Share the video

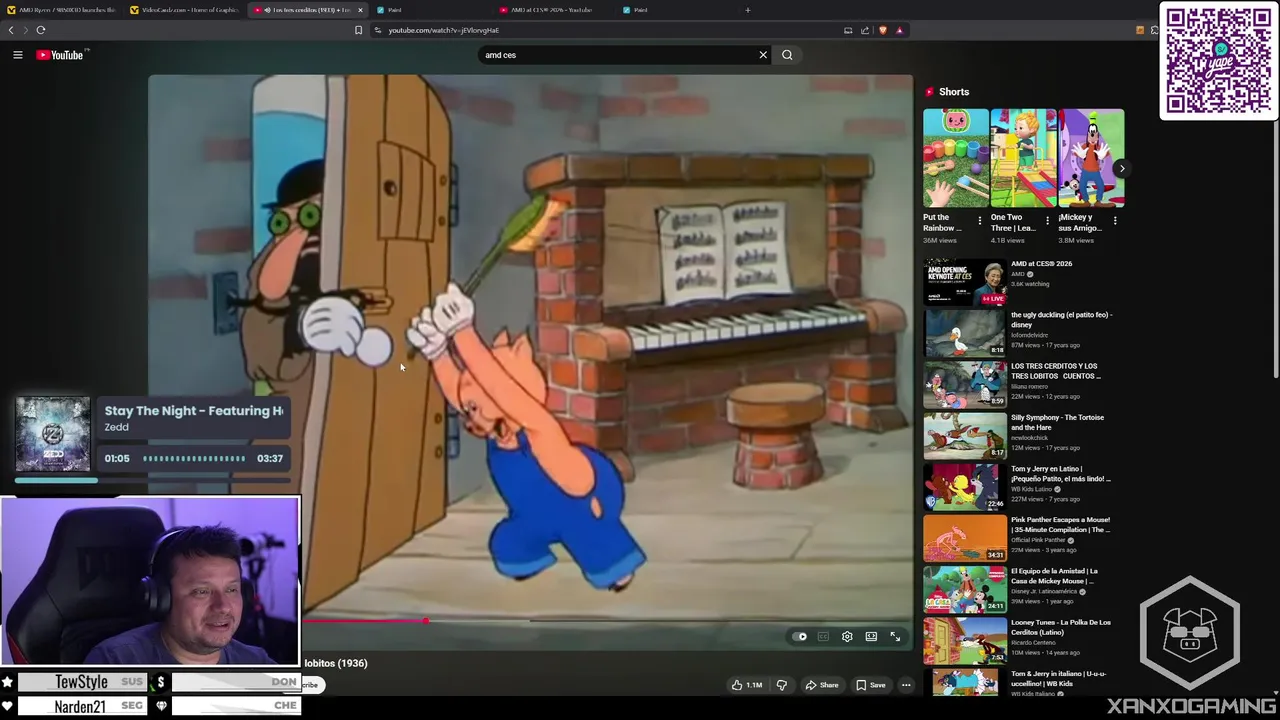coord(822,685)
